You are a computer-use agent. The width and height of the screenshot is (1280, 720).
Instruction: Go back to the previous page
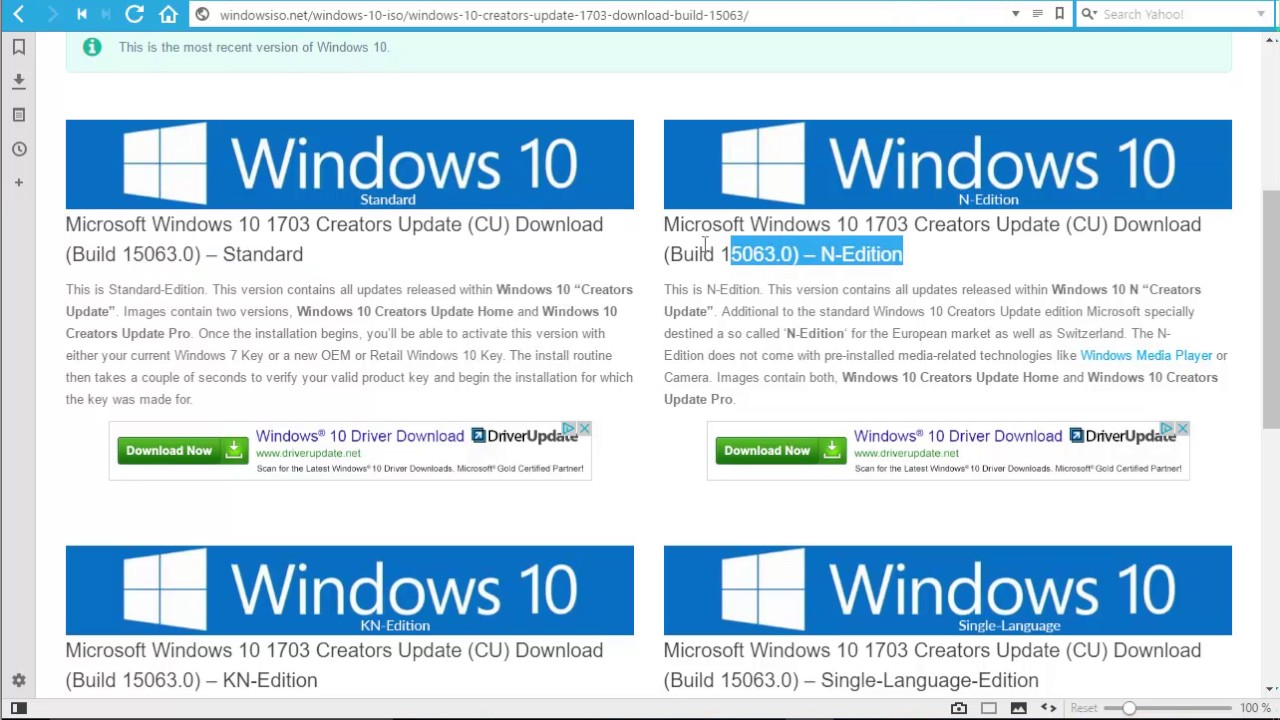click(19, 14)
